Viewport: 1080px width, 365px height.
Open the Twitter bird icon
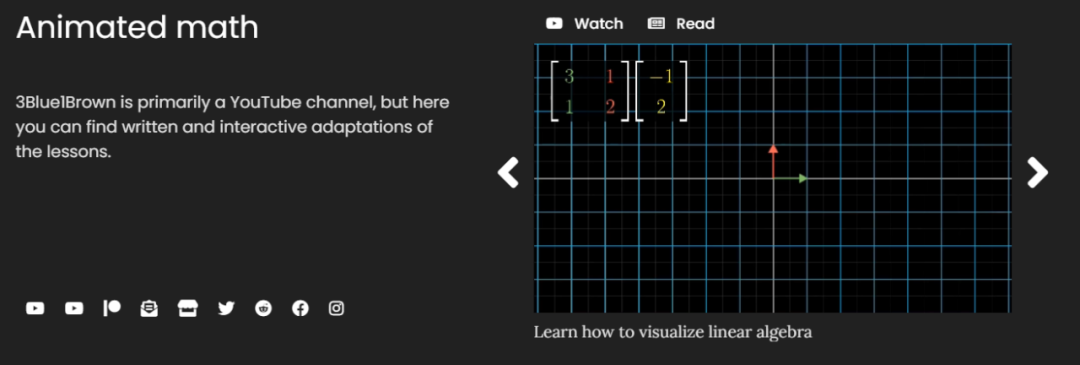coord(226,309)
